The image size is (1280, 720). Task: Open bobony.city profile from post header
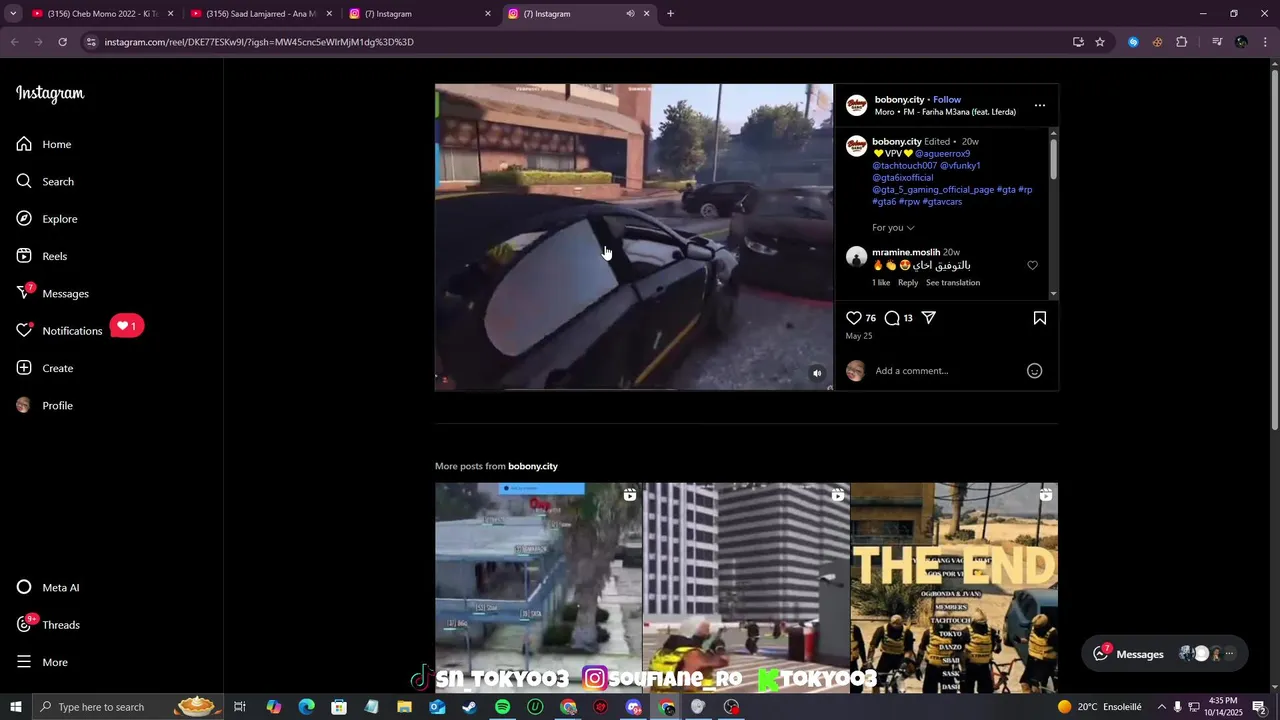pyautogui.click(x=899, y=99)
